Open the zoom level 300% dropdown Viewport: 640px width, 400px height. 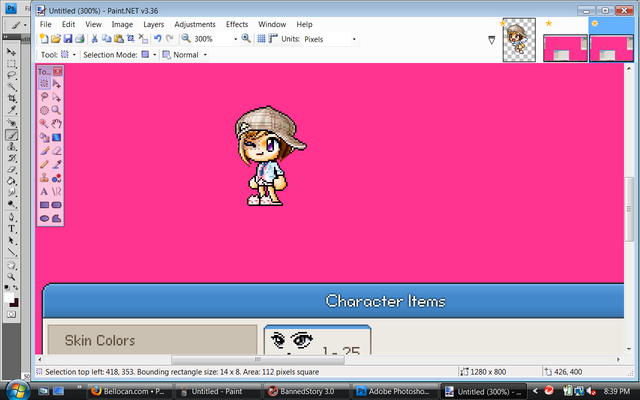pos(236,39)
